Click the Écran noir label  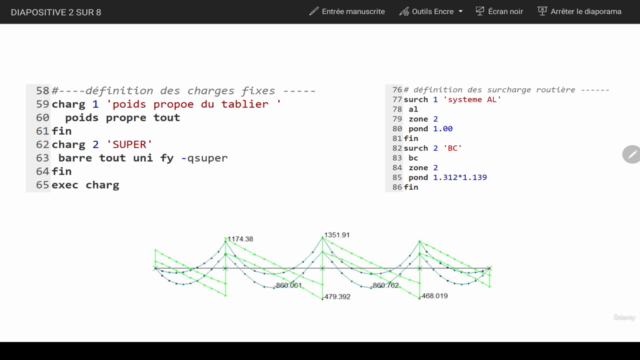505,12
